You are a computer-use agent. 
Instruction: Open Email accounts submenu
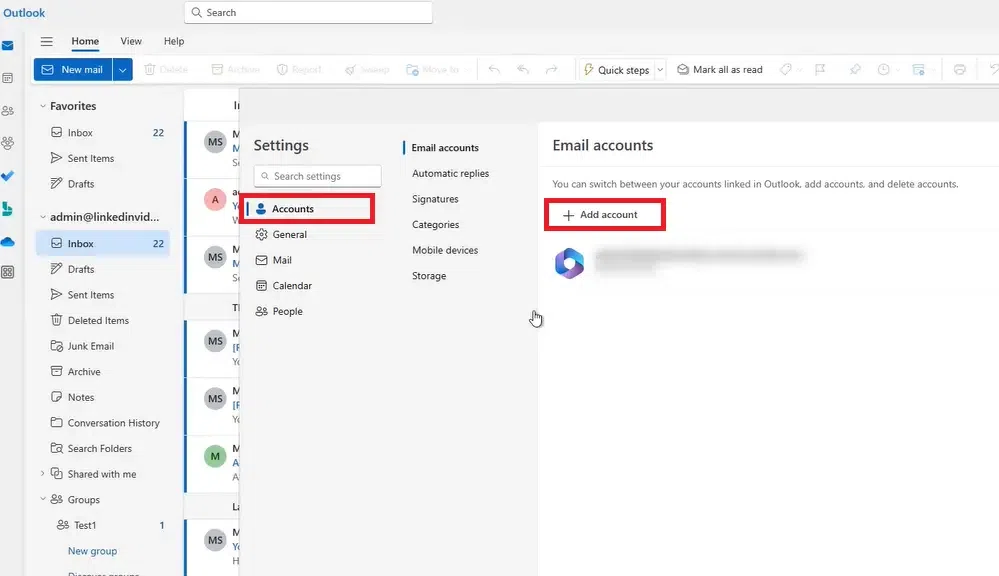445,147
